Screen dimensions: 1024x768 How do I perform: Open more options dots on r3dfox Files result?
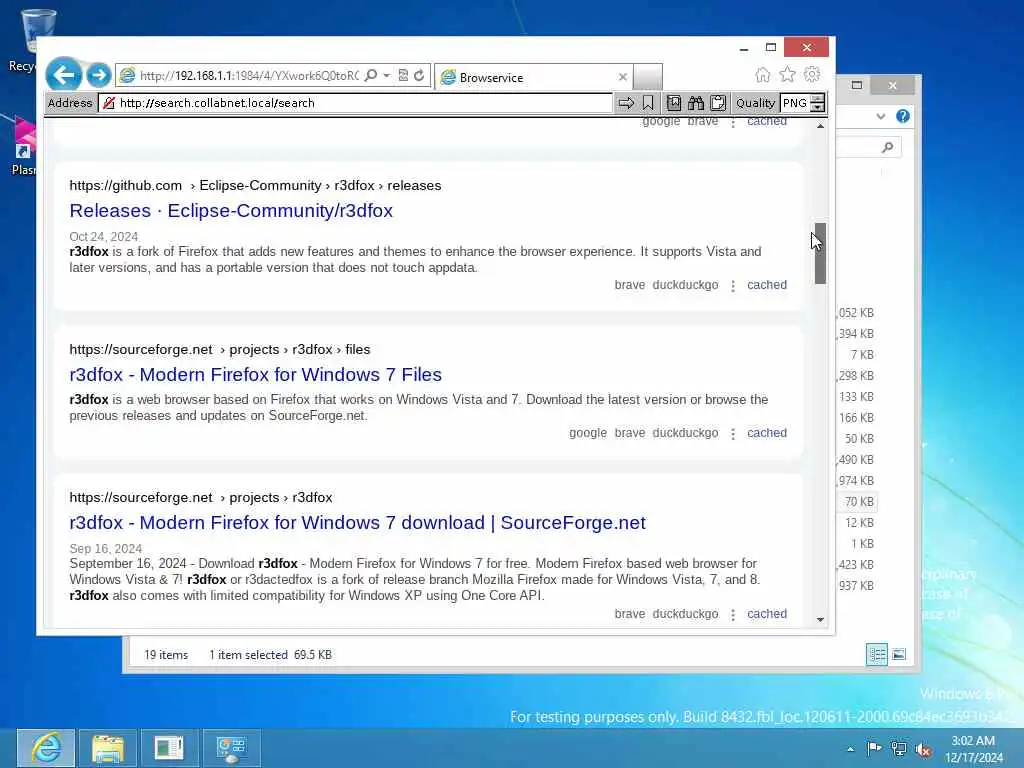(733, 434)
